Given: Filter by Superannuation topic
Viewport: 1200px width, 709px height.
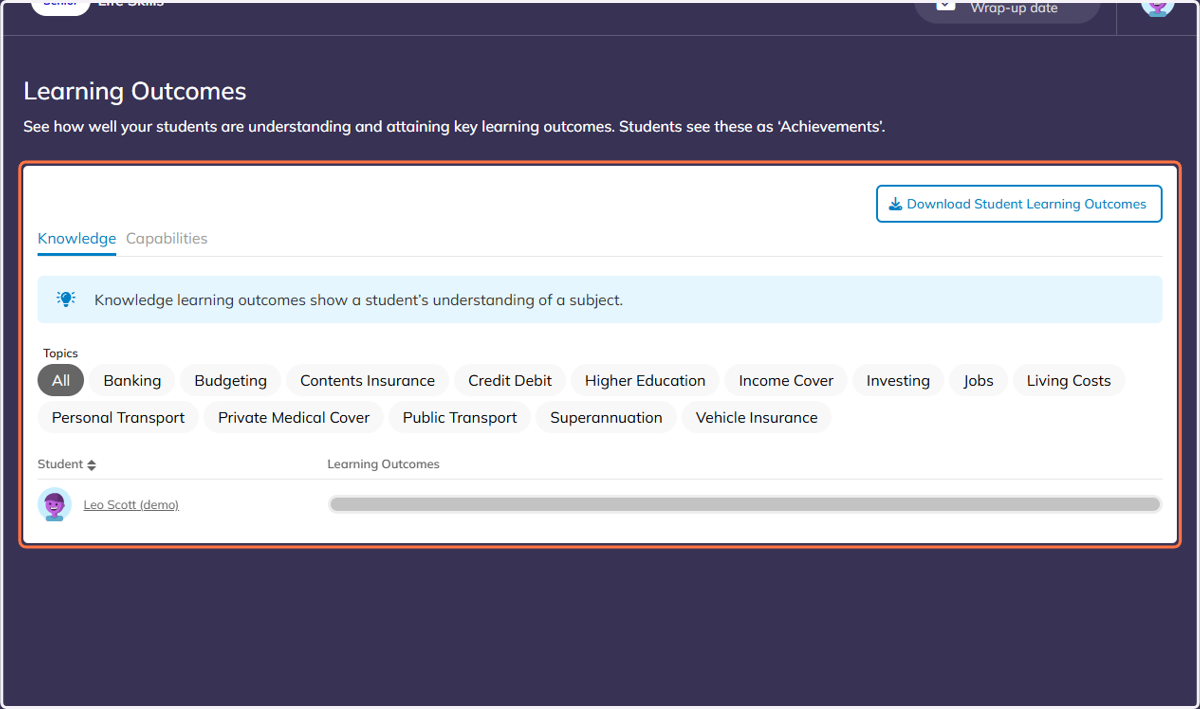Looking at the screenshot, I should pos(606,418).
